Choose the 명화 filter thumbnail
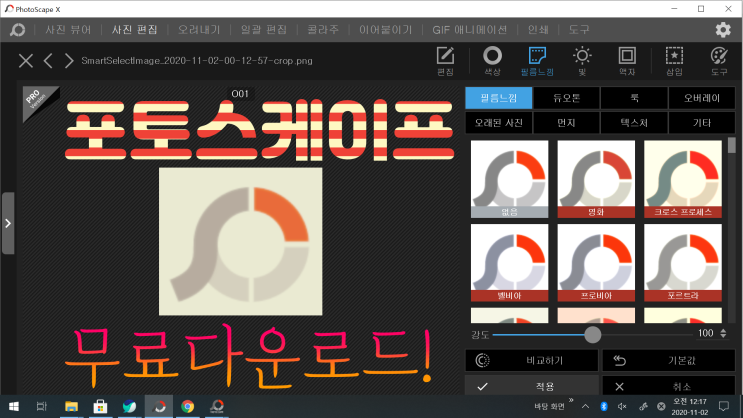743x418 pixels. [x=596, y=179]
